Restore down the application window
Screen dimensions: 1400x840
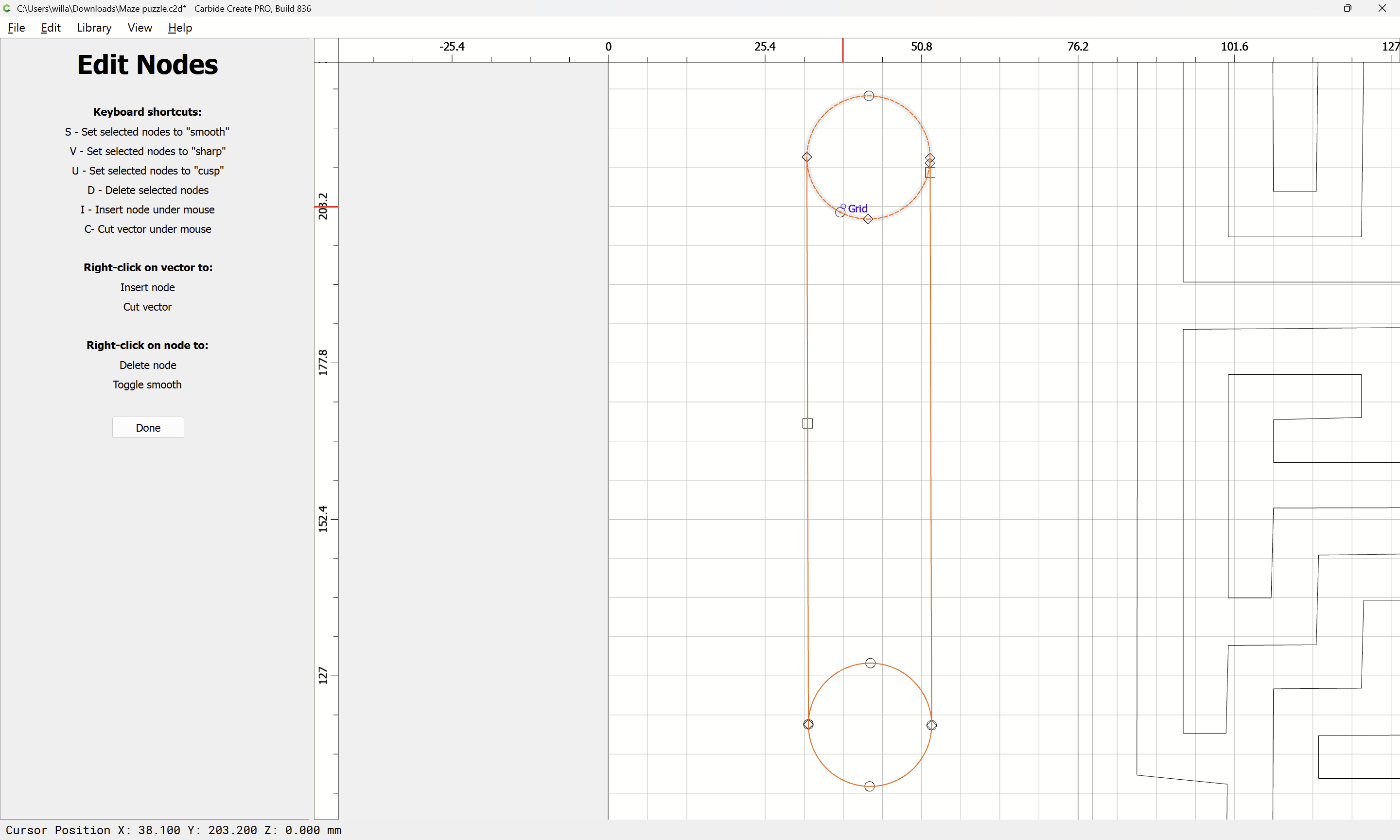point(1347,8)
